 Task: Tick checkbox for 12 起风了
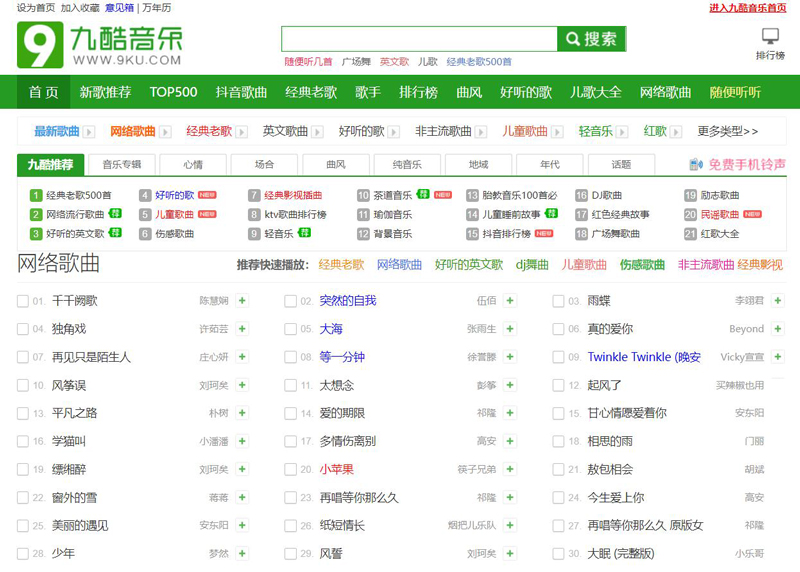[558, 385]
